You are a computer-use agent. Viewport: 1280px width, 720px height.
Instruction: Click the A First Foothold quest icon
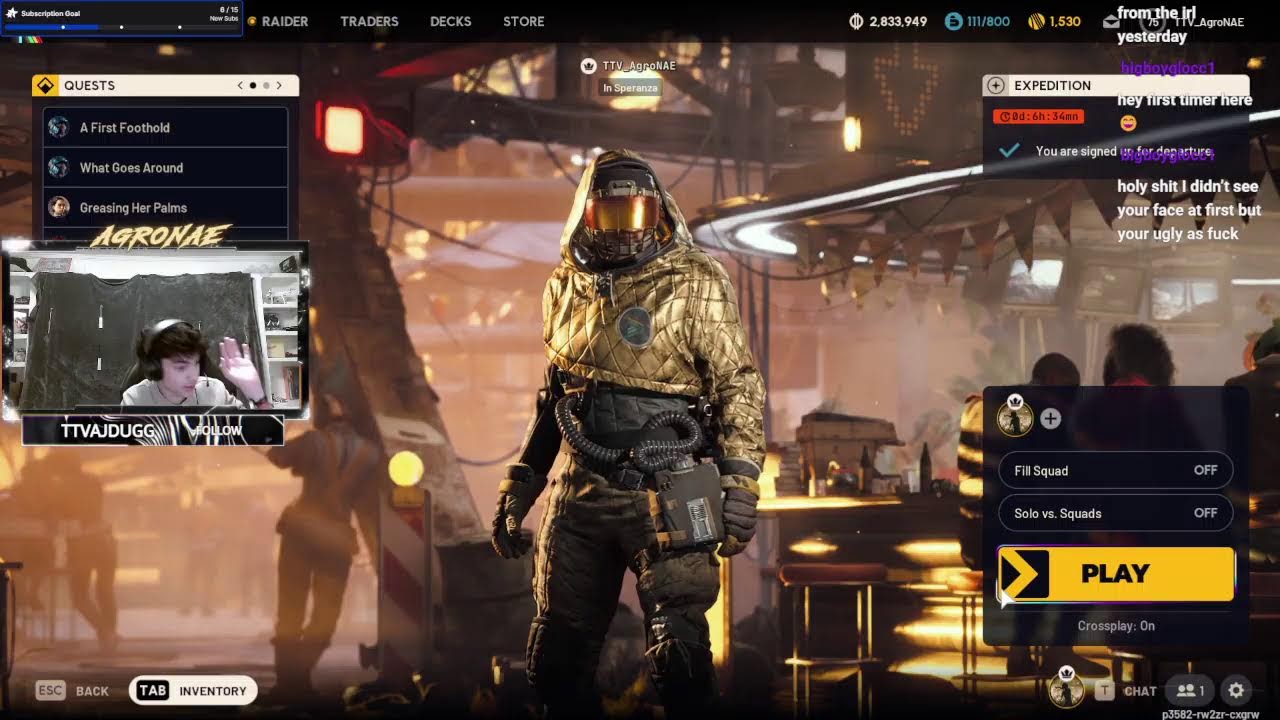coord(59,127)
